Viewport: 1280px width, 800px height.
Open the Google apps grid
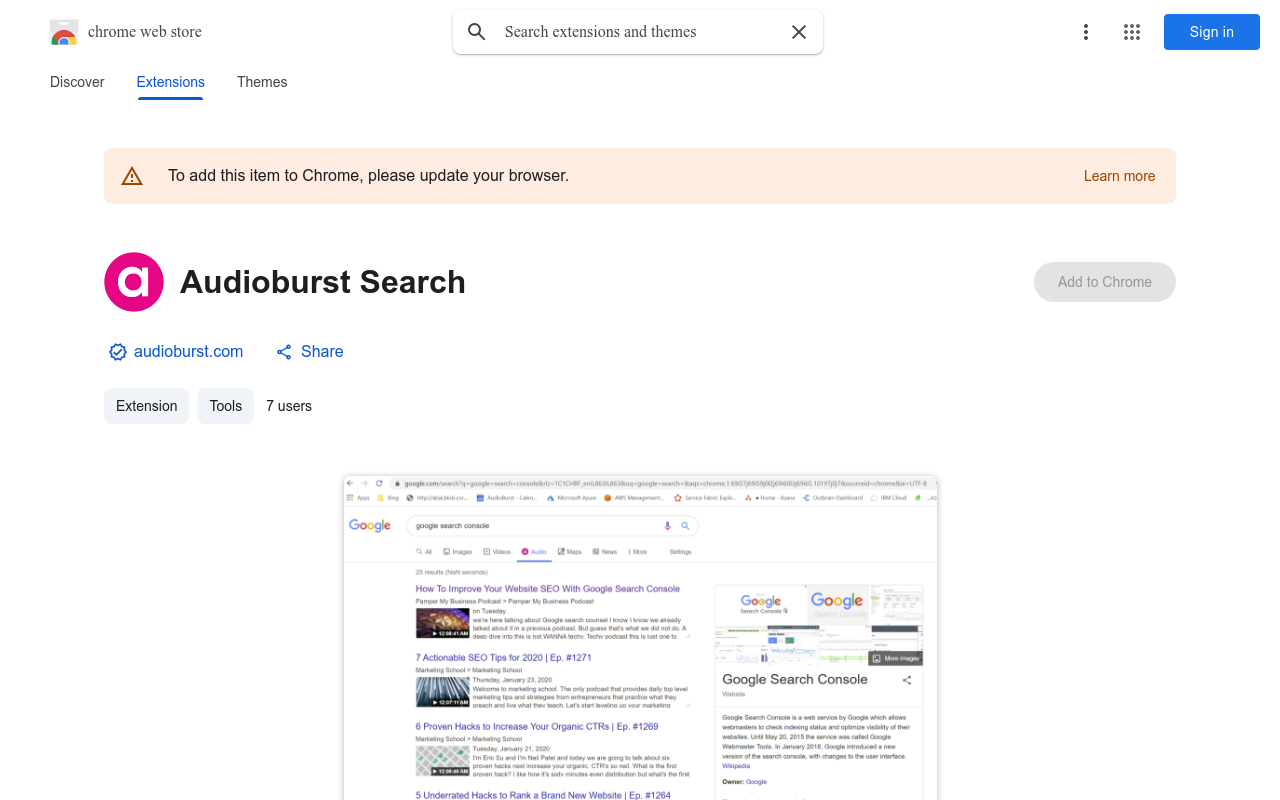point(1132,32)
